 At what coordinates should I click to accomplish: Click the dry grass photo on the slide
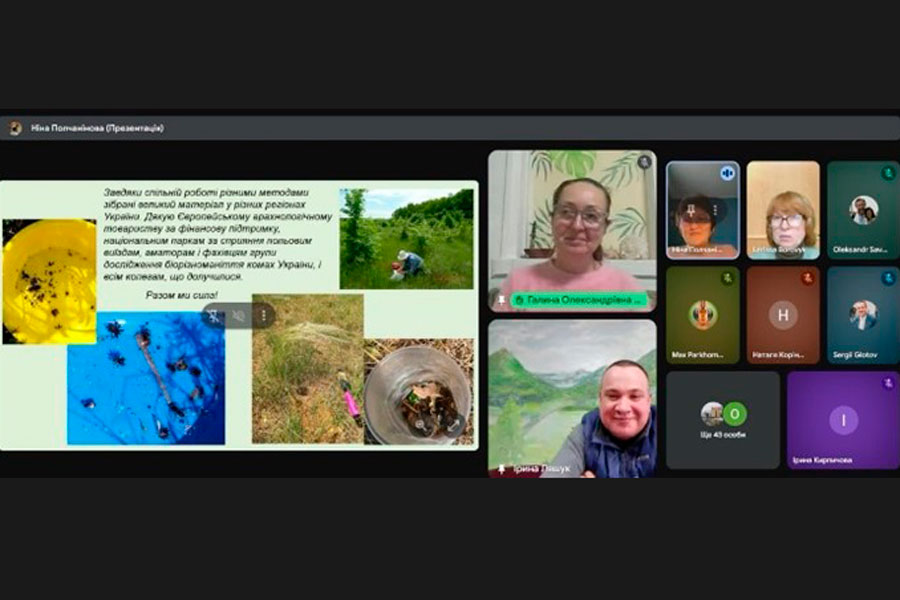click(x=308, y=369)
